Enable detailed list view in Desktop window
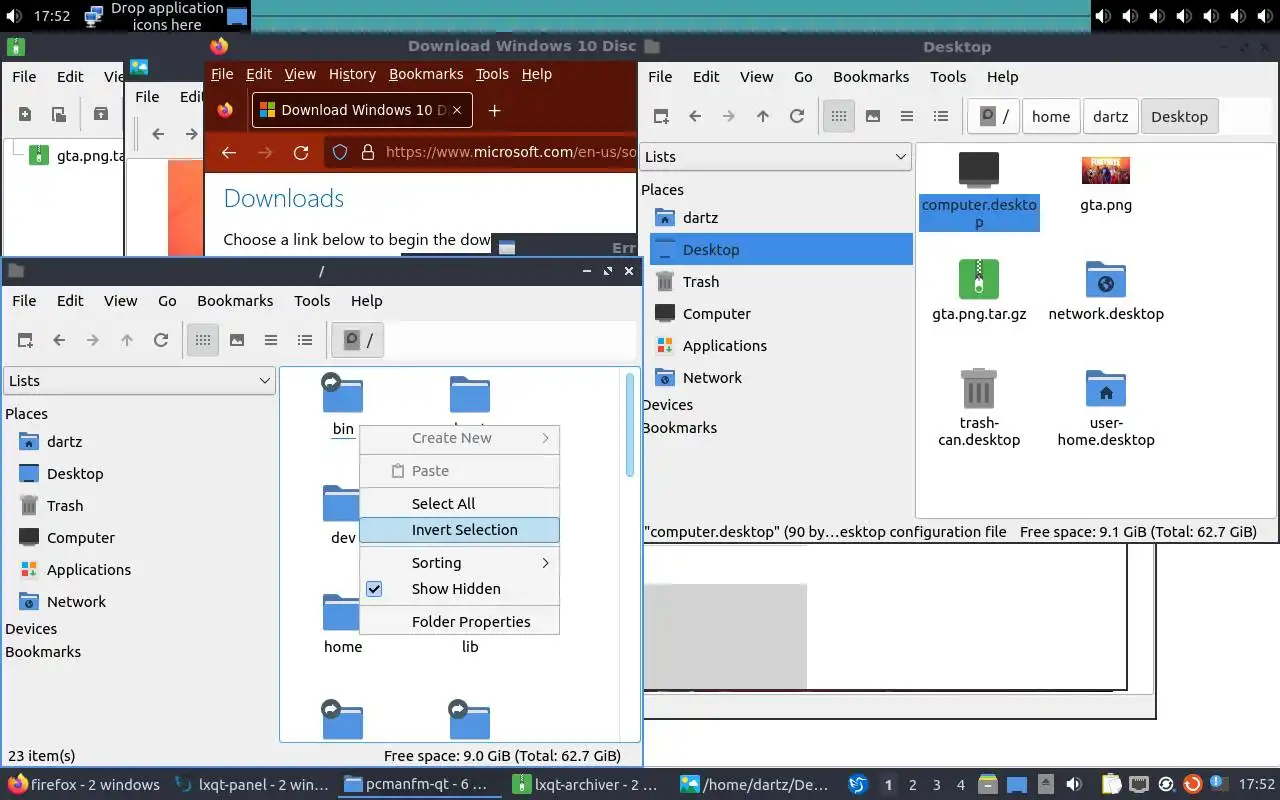The image size is (1280, 800). pyautogui.click(x=941, y=116)
